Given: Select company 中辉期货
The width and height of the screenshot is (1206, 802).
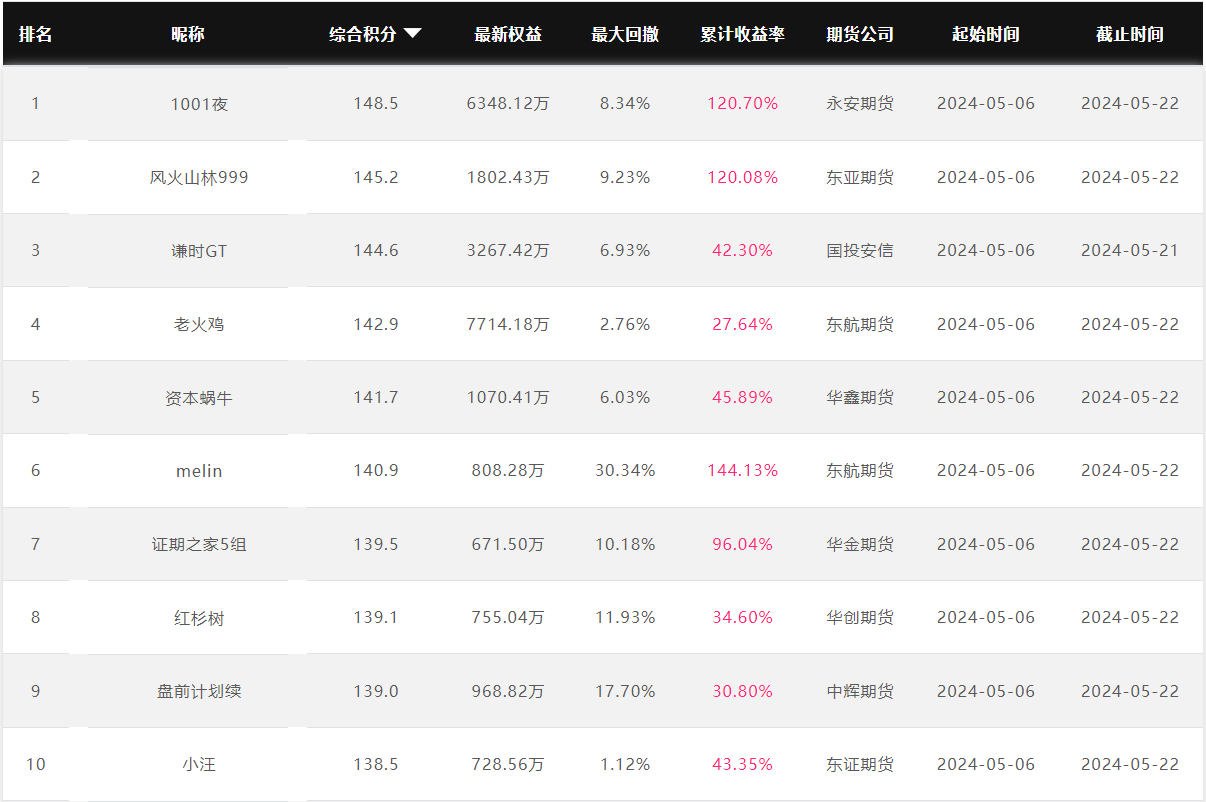Looking at the screenshot, I should 860,691.
